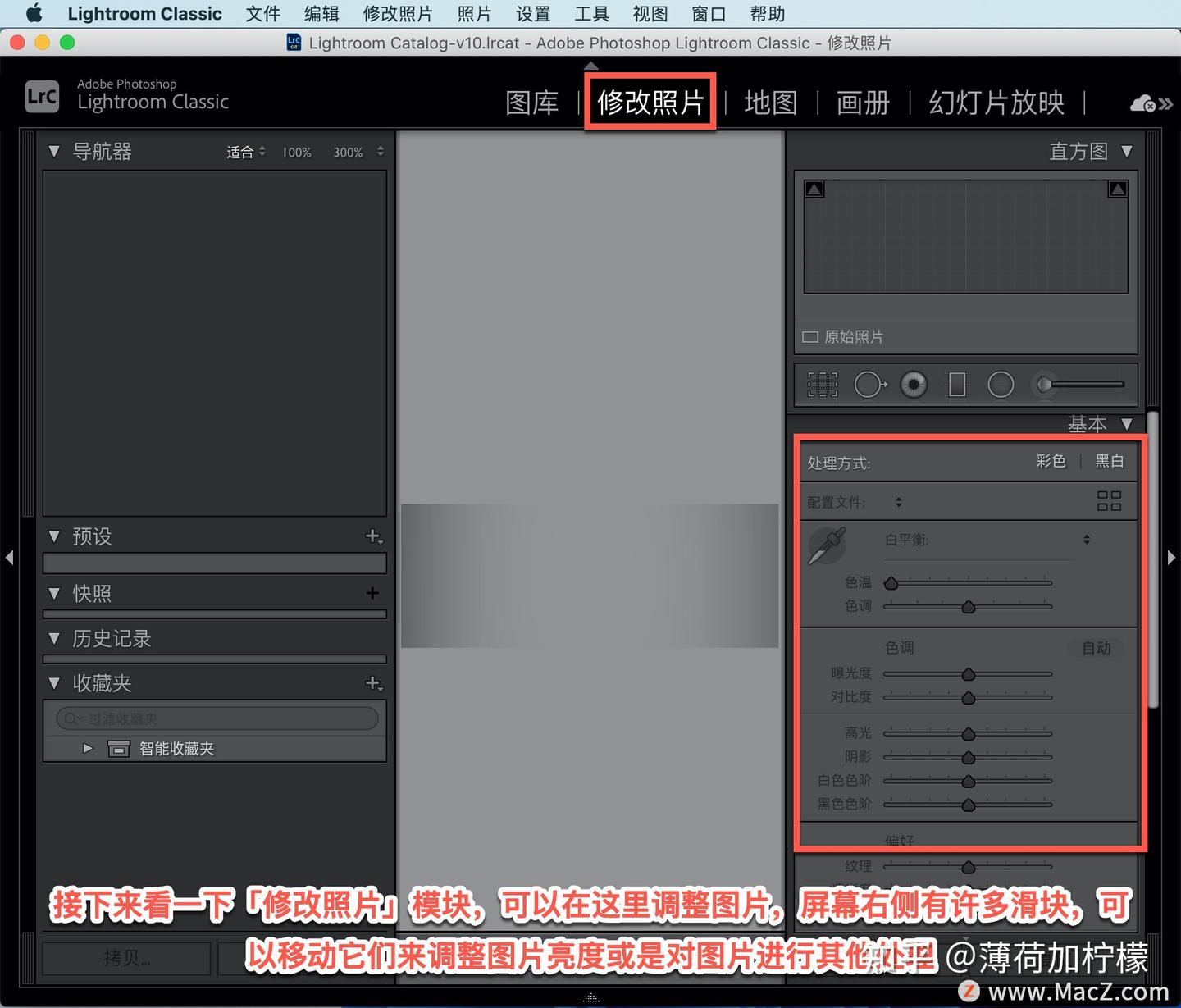Image resolution: width=1181 pixels, height=1008 pixels.
Task: Collapse the Collections (收藏夹) panel
Action: 54,683
